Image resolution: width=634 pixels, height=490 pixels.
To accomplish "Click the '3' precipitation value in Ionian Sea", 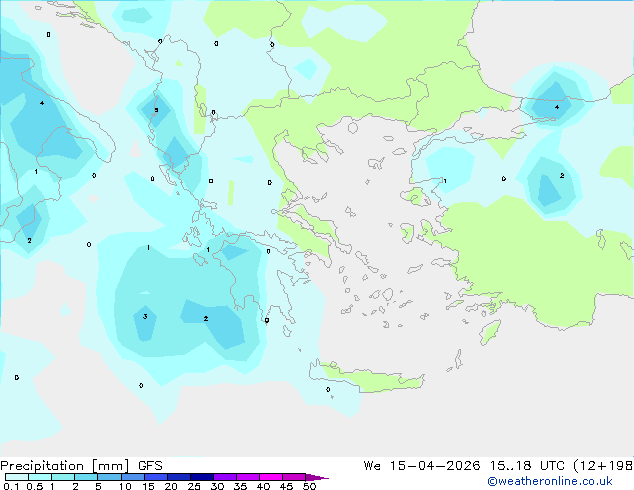I will [x=145, y=316].
